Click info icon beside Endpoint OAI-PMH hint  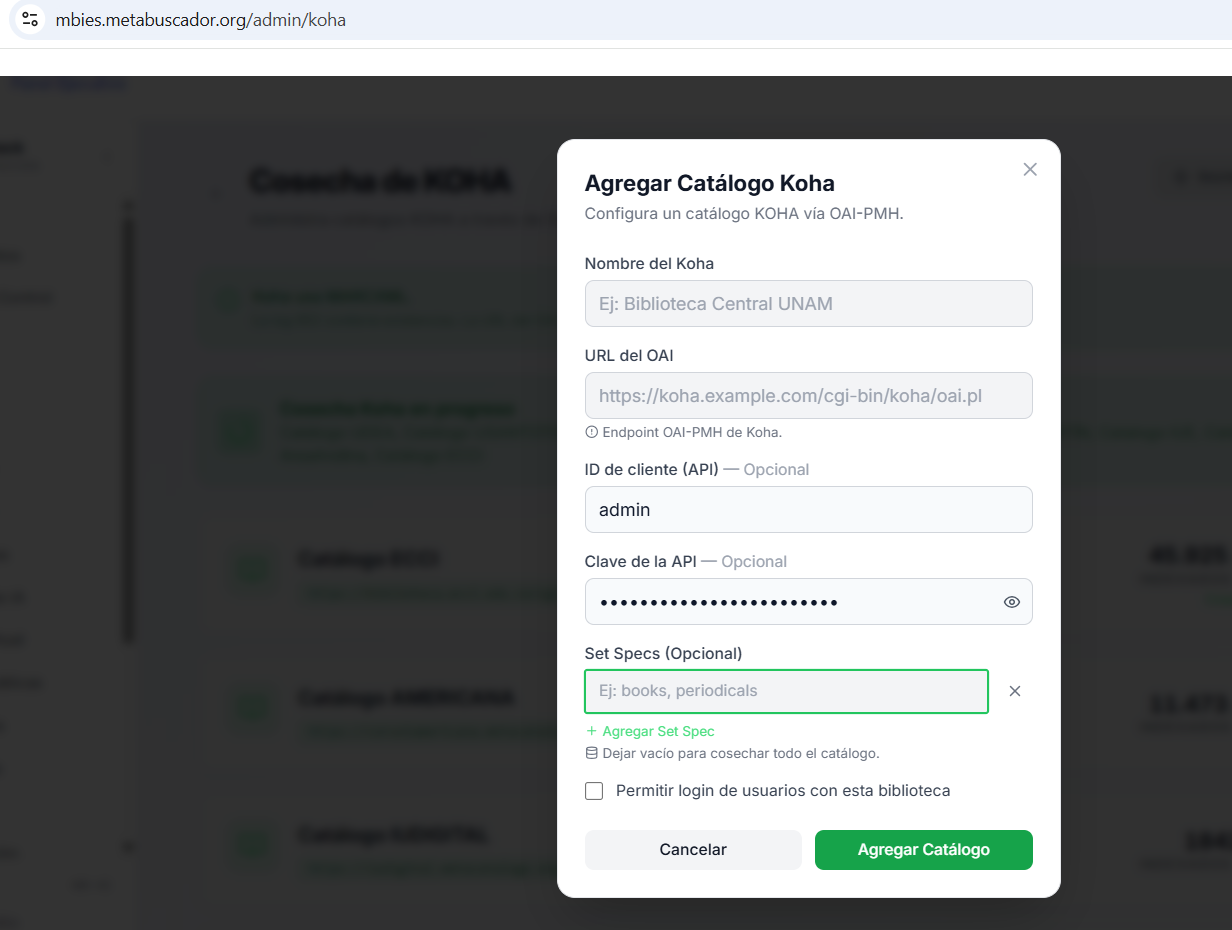coord(591,433)
